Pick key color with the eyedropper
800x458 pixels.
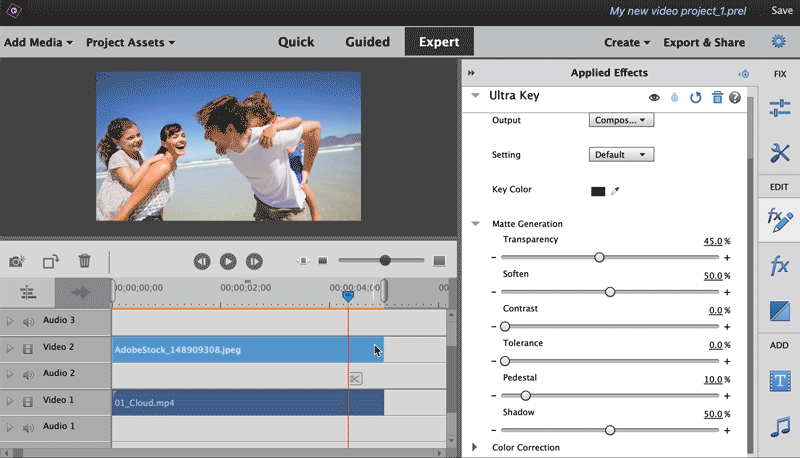[615, 191]
